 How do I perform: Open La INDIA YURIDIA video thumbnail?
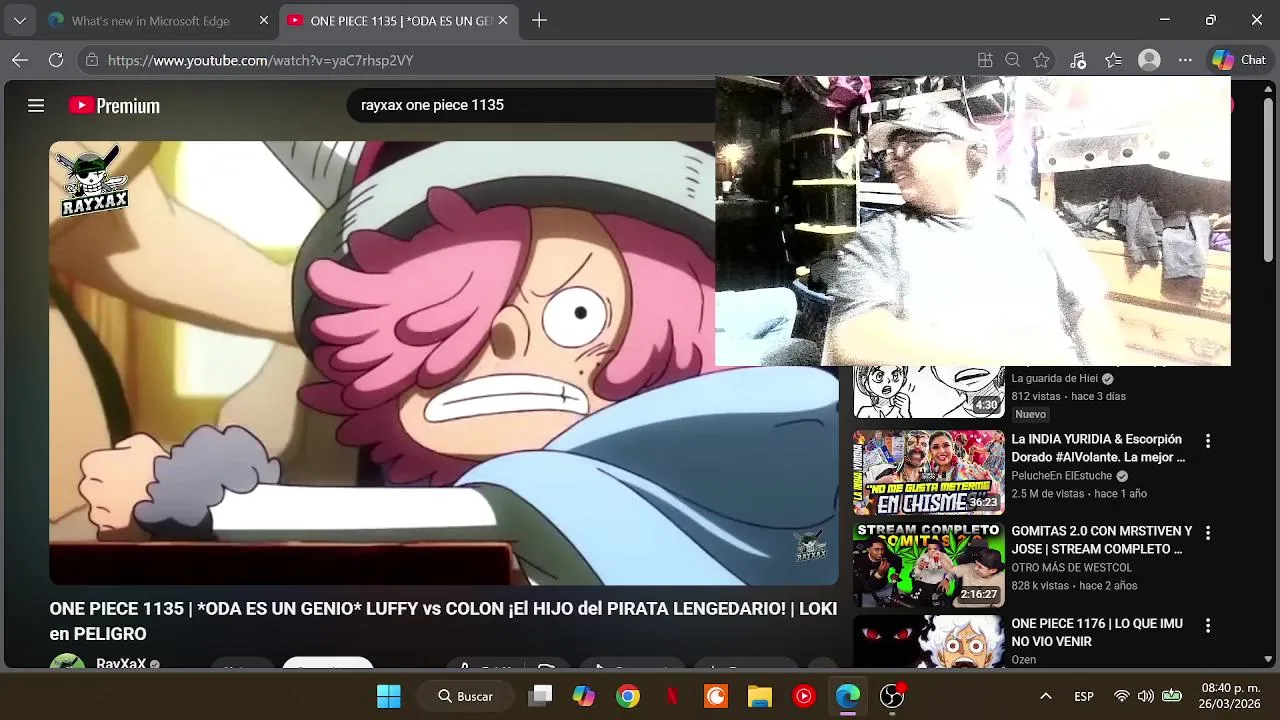[928, 473]
